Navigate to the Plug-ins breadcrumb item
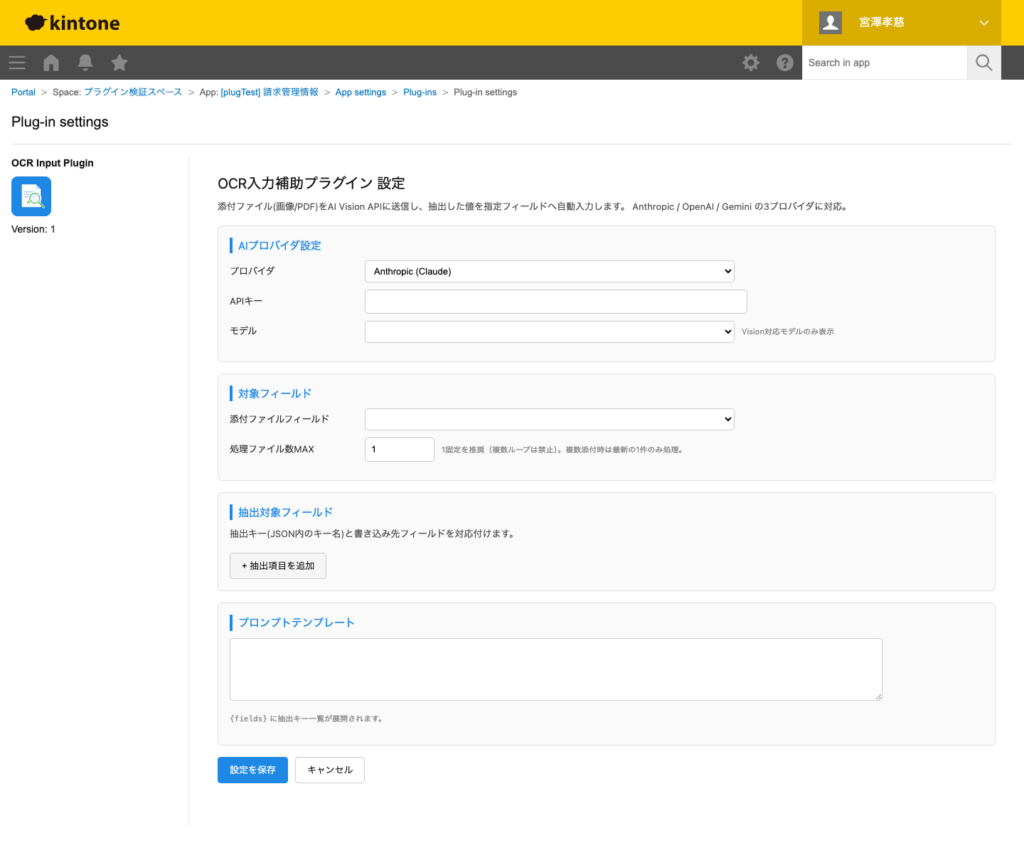This screenshot has width=1024, height=843. (x=419, y=91)
